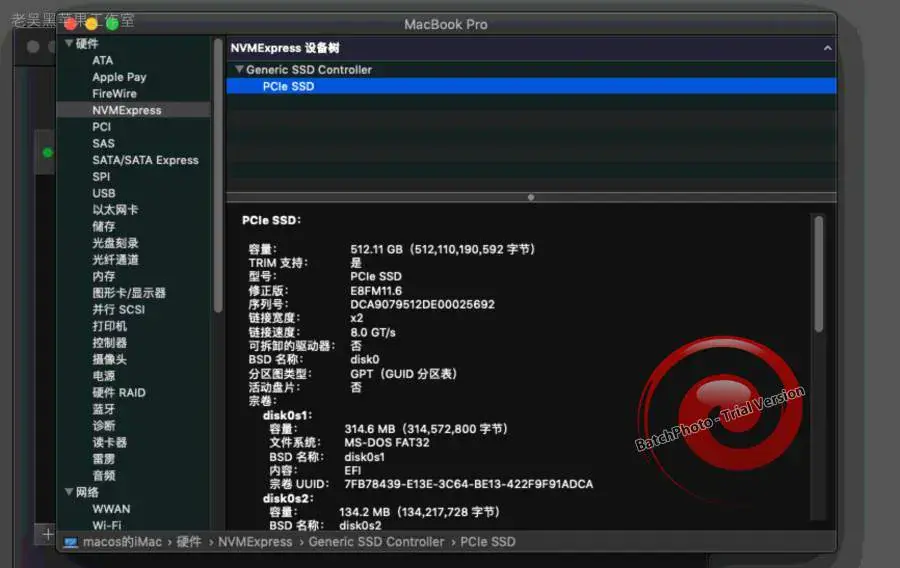Click 硬件 in the path bar
Image resolution: width=900 pixels, height=568 pixels.
coord(188,542)
